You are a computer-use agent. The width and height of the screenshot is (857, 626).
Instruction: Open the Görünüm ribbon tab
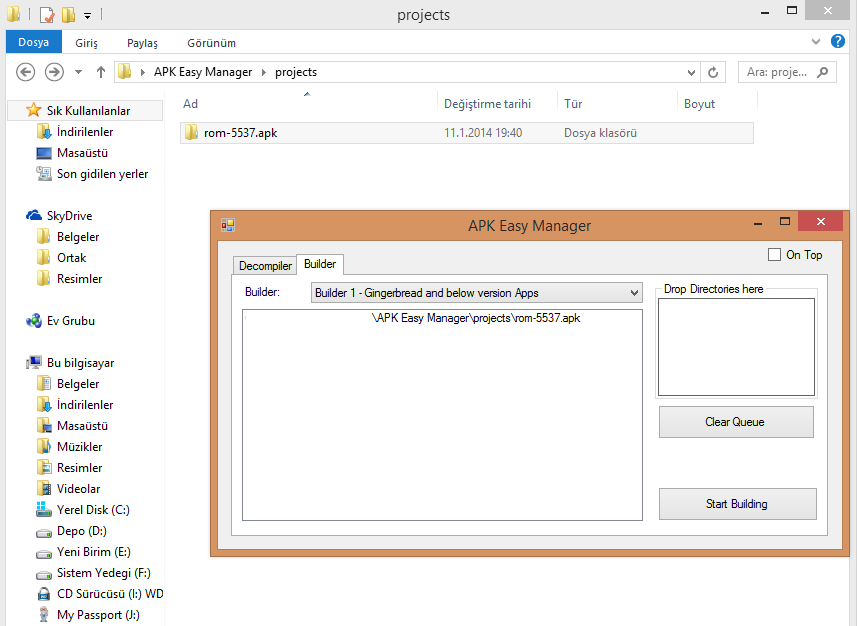click(x=211, y=43)
